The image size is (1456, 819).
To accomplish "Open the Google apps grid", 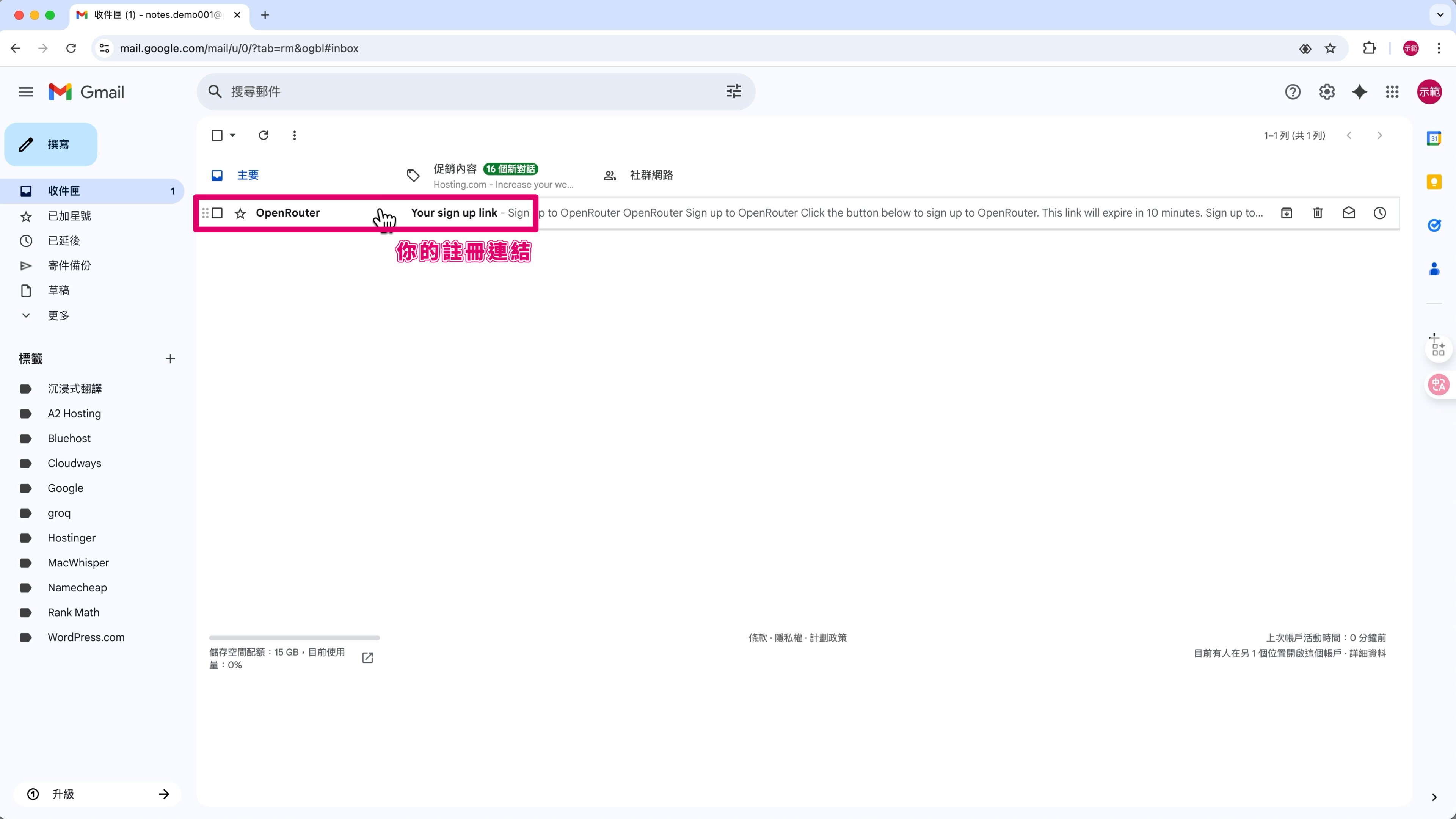I will tap(1392, 91).
